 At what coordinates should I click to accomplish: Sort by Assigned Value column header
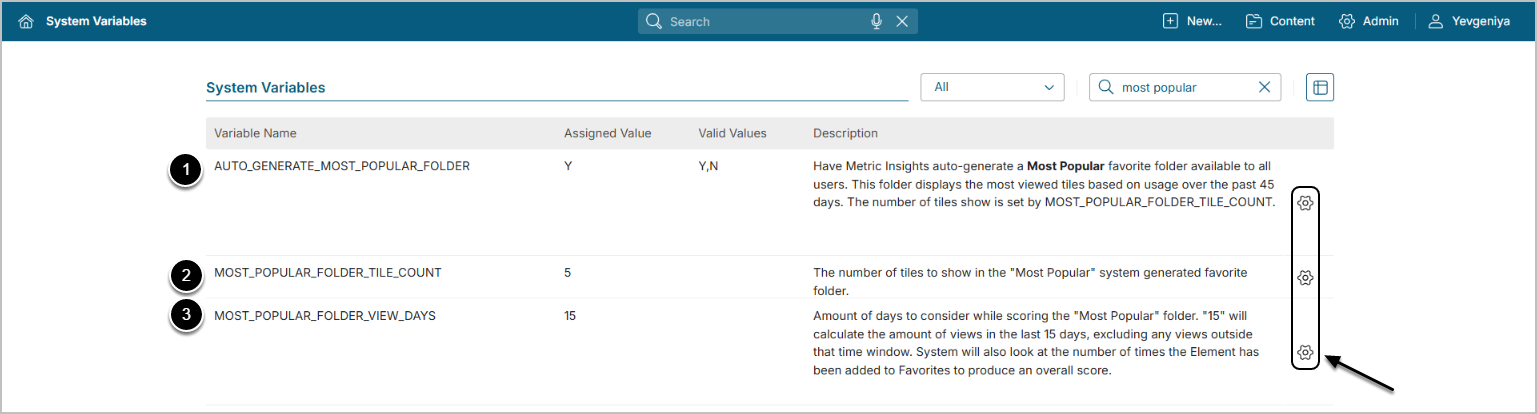[607, 133]
